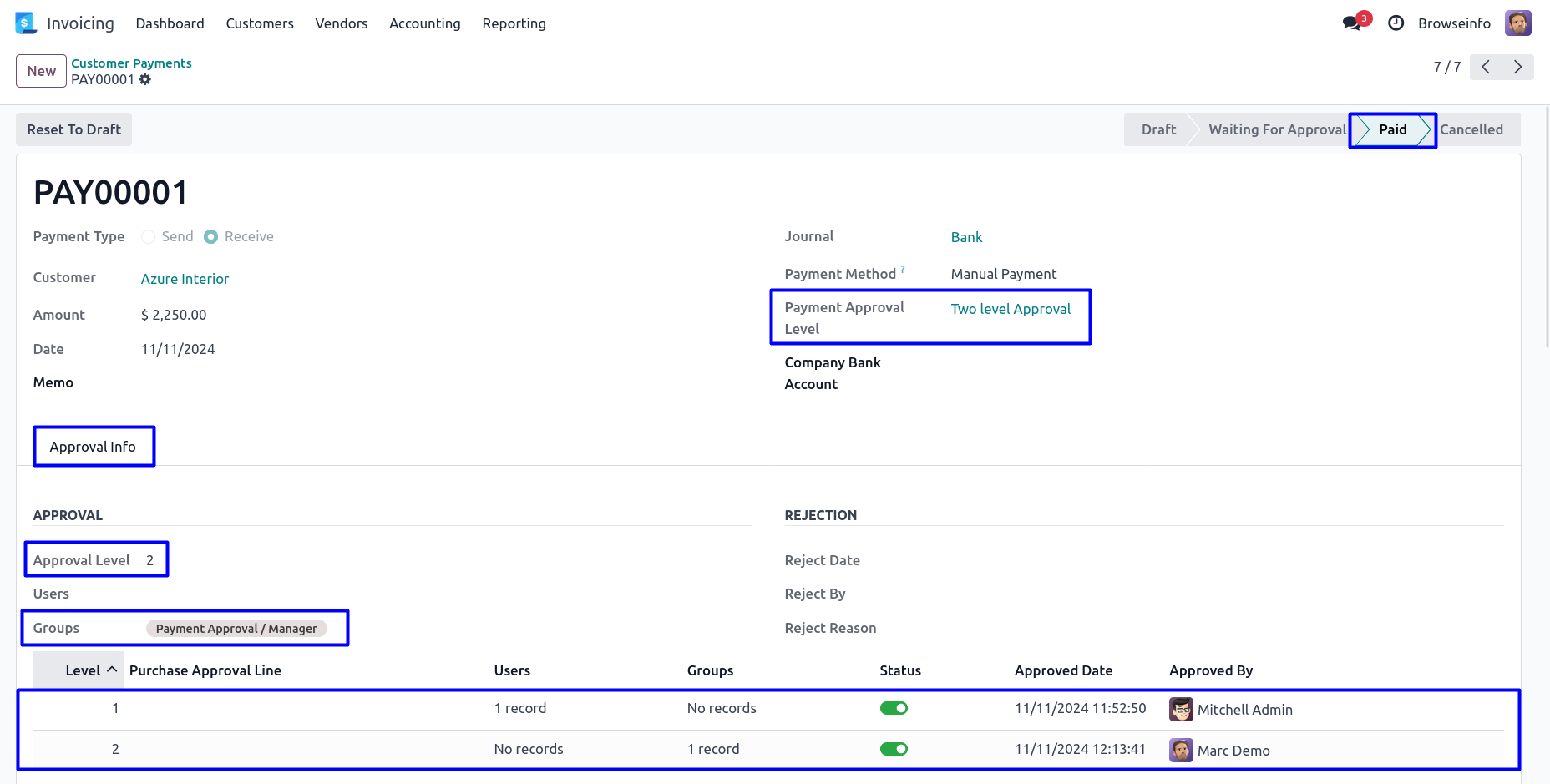Sort by the Level column header
Image resolution: width=1550 pixels, height=784 pixels.
click(x=83, y=670)
